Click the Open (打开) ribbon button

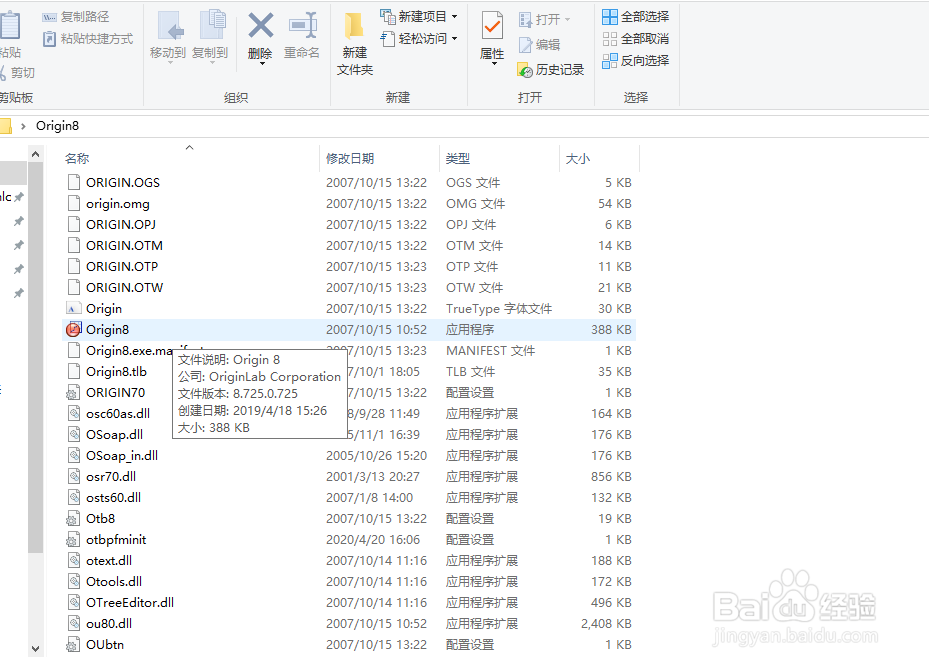[x=544, y=20]
